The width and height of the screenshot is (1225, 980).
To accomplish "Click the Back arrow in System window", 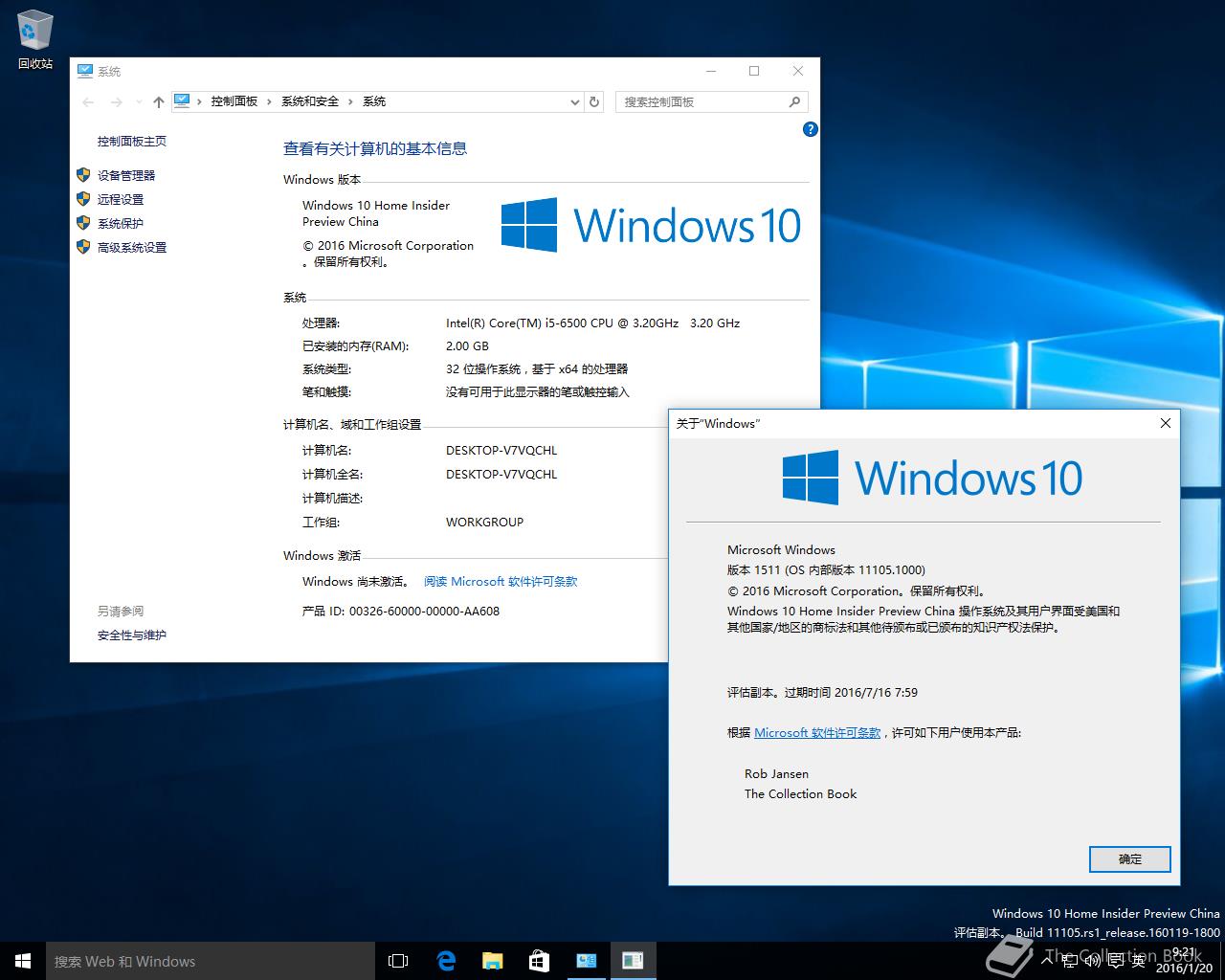I will (x=88, y=101).
